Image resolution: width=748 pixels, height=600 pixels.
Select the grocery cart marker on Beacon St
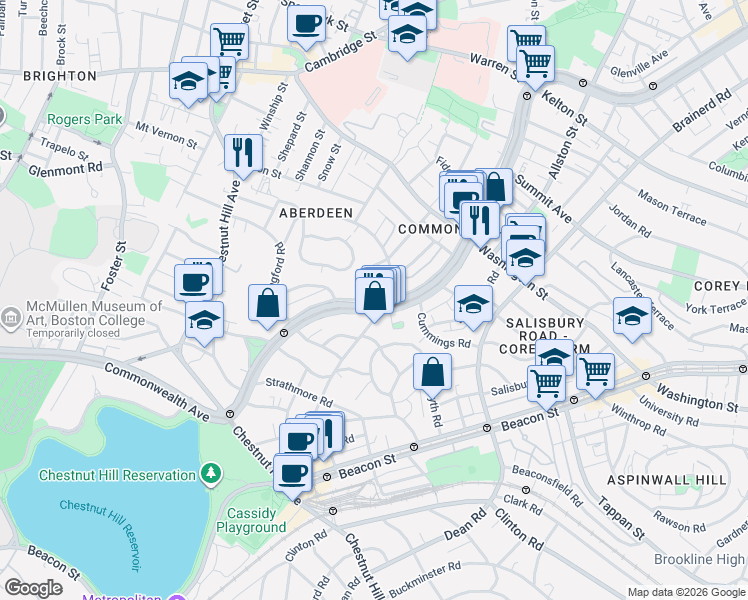click(546, 385)
